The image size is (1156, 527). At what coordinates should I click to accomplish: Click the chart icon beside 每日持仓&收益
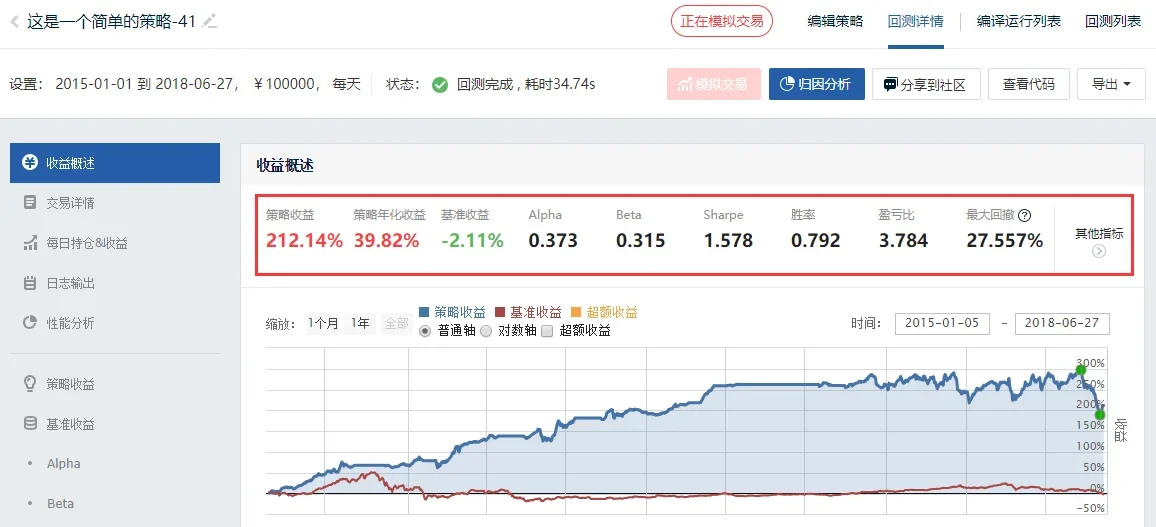pos(29,243)
